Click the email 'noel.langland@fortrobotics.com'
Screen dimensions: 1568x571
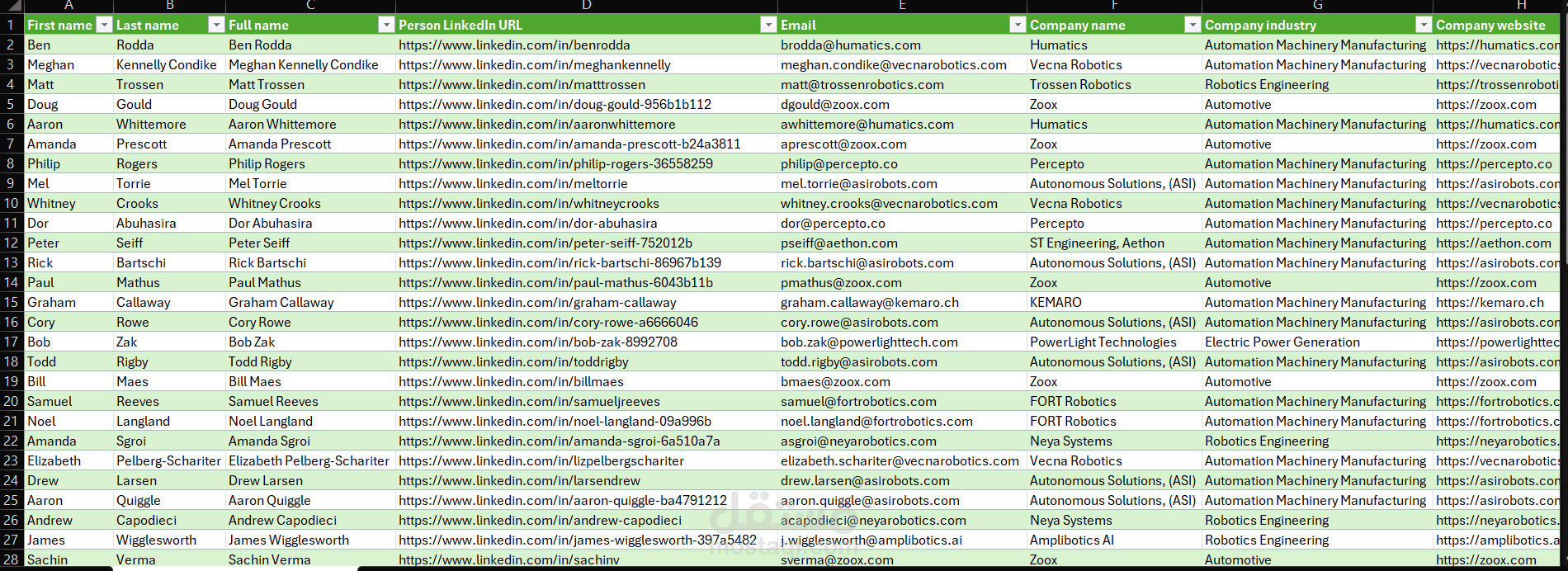(902, 421)
